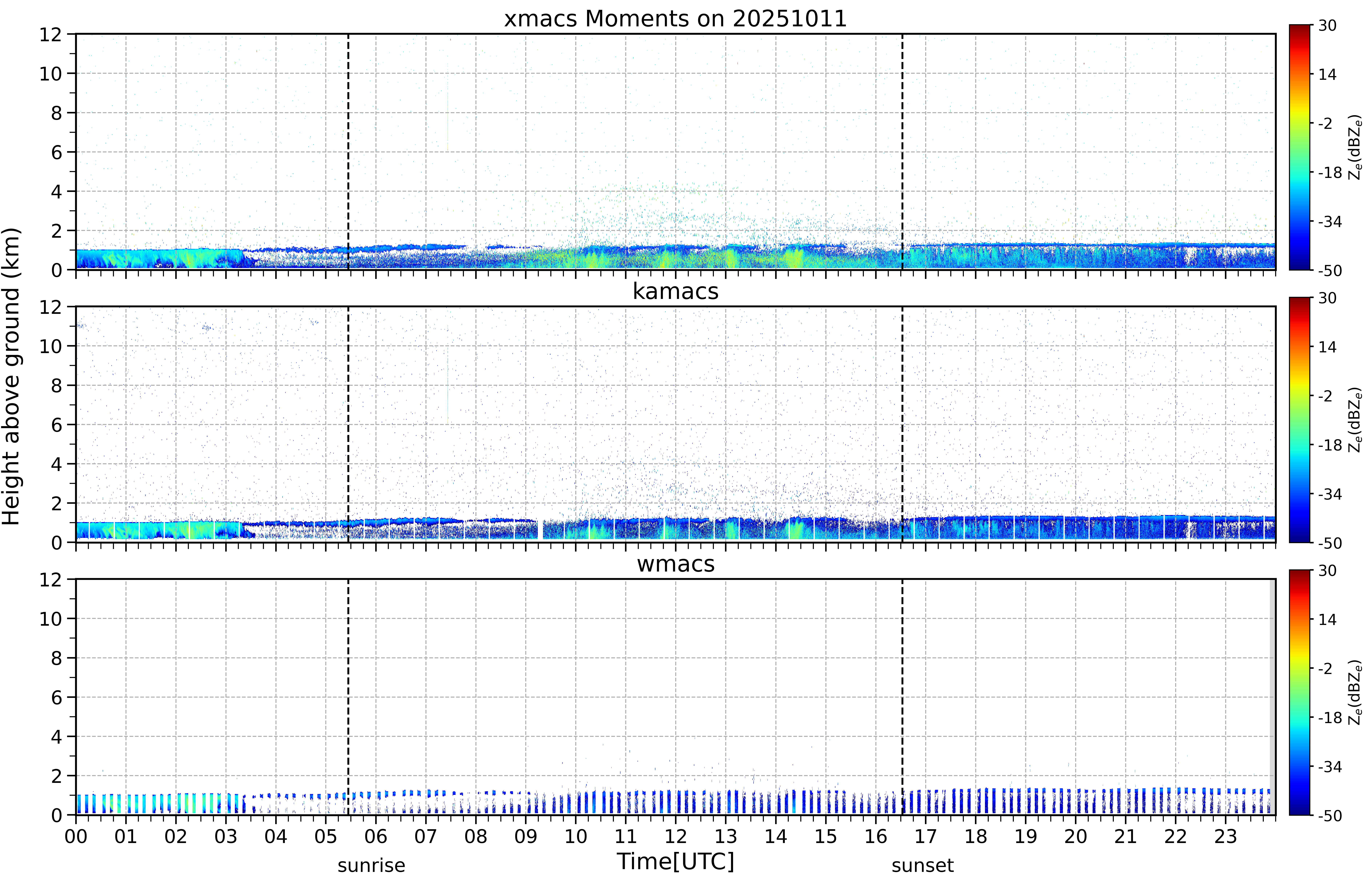The width and height of the screenshot is (1372, 885).
Task: Click the wmacs panel colorbar
Action: click(1300, 693)
